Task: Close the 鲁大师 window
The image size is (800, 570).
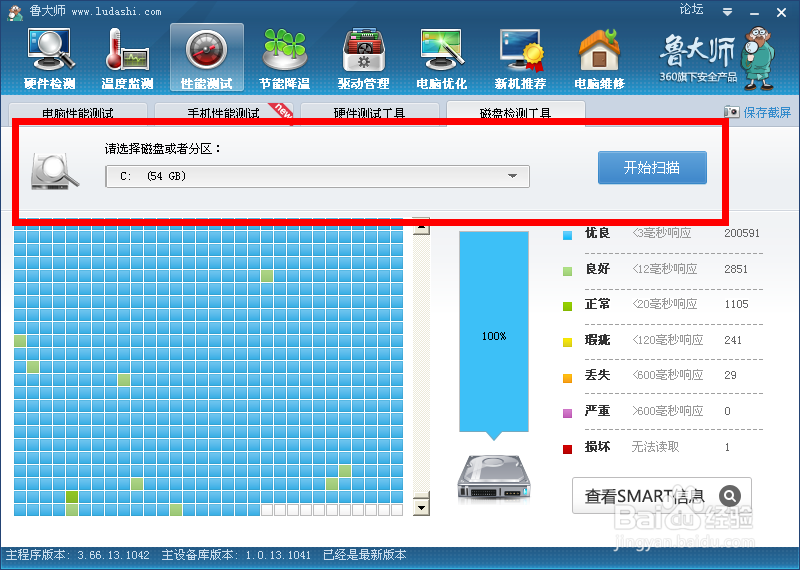Action: pyautogui.click(x=781, y=12)
